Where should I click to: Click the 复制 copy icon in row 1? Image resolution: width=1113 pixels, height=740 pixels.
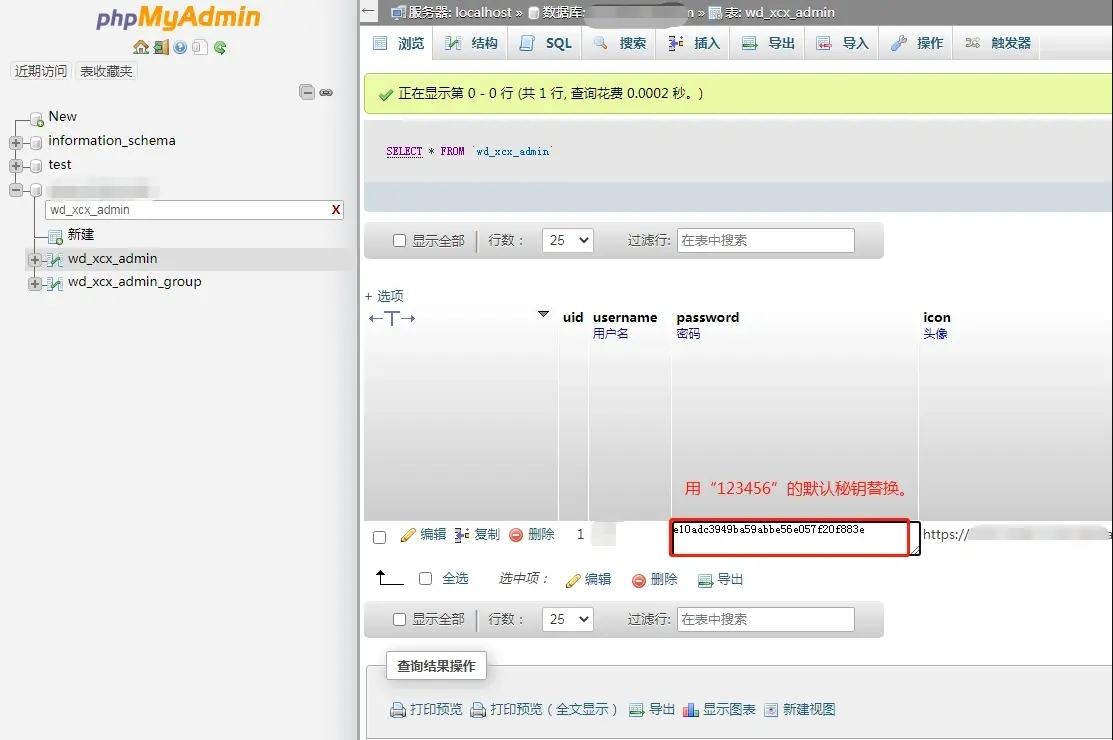(x=462, y=535)
